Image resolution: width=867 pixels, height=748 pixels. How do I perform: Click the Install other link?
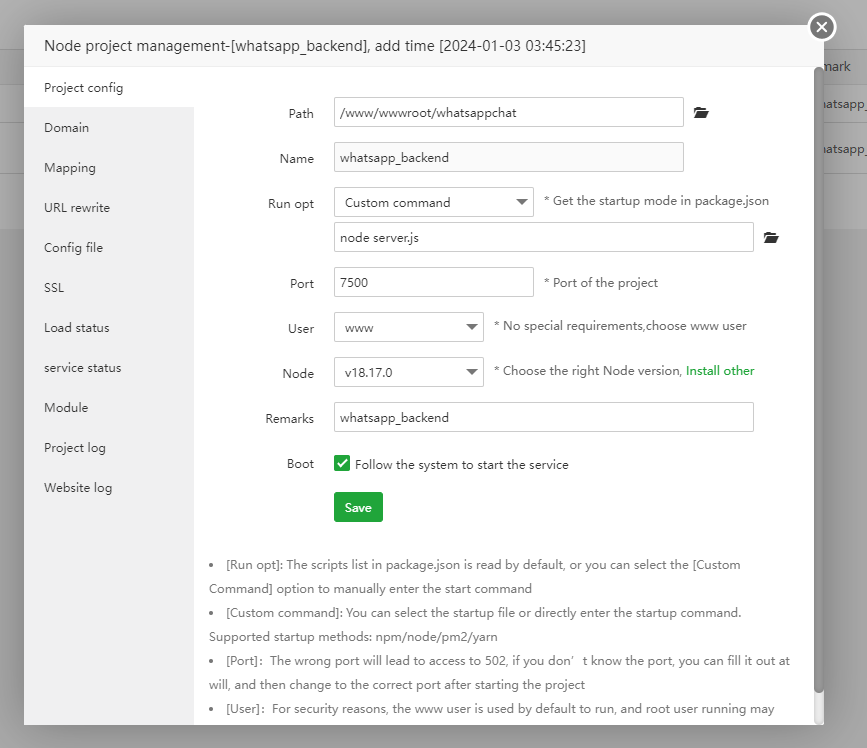[720, 371]
